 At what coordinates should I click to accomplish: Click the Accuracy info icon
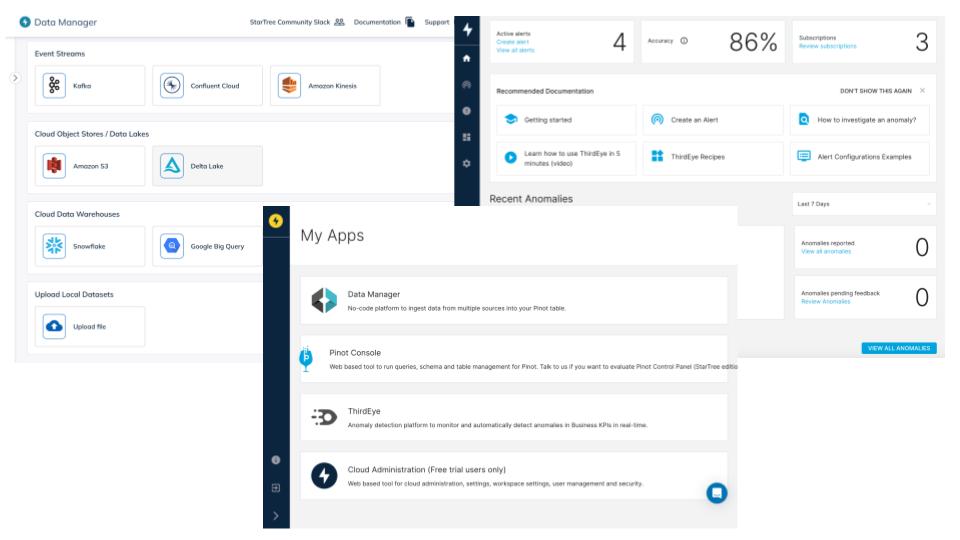[684, 41]
